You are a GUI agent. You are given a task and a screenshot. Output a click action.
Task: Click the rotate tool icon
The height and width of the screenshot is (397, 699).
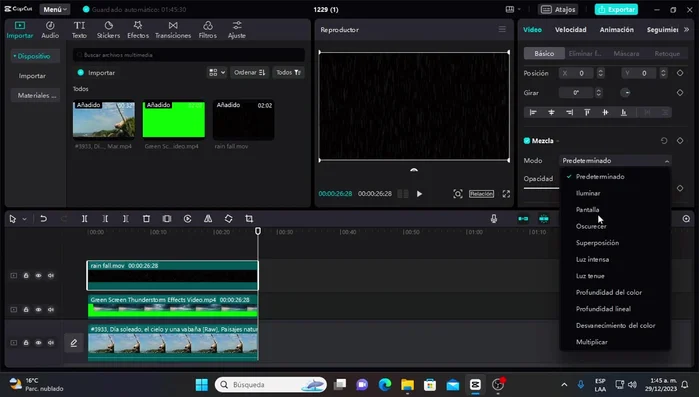[228, 219]
